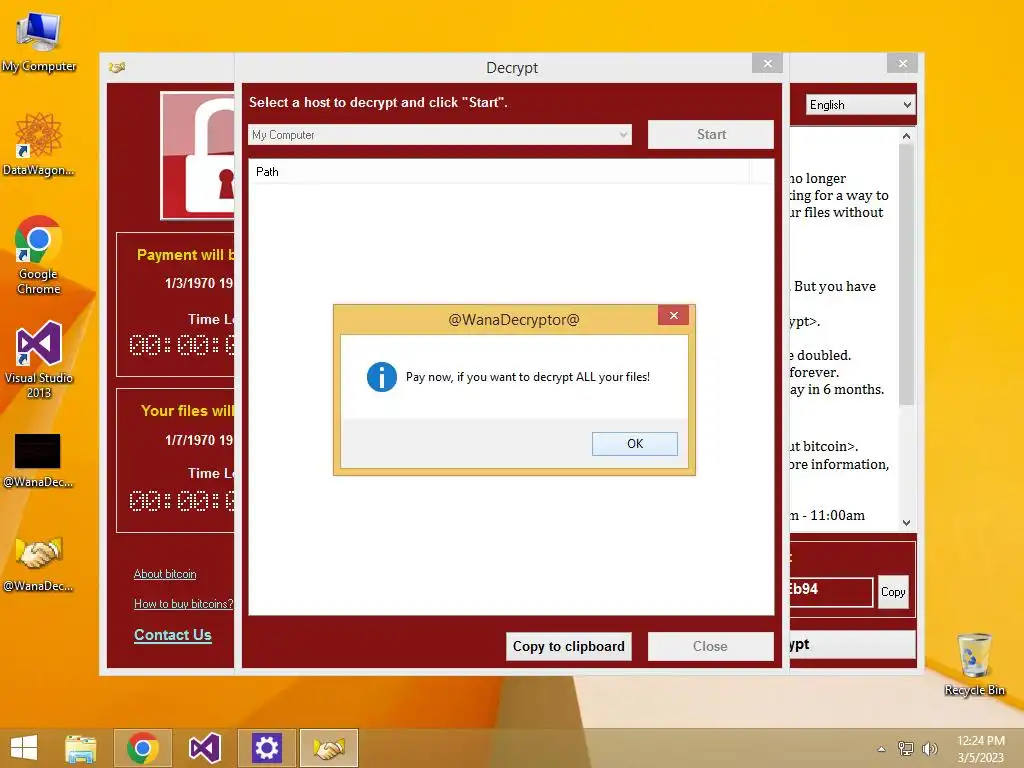Open network status tray icon
The width and height of the screenshot is (1024, 768).
click(x=906, y=749)
